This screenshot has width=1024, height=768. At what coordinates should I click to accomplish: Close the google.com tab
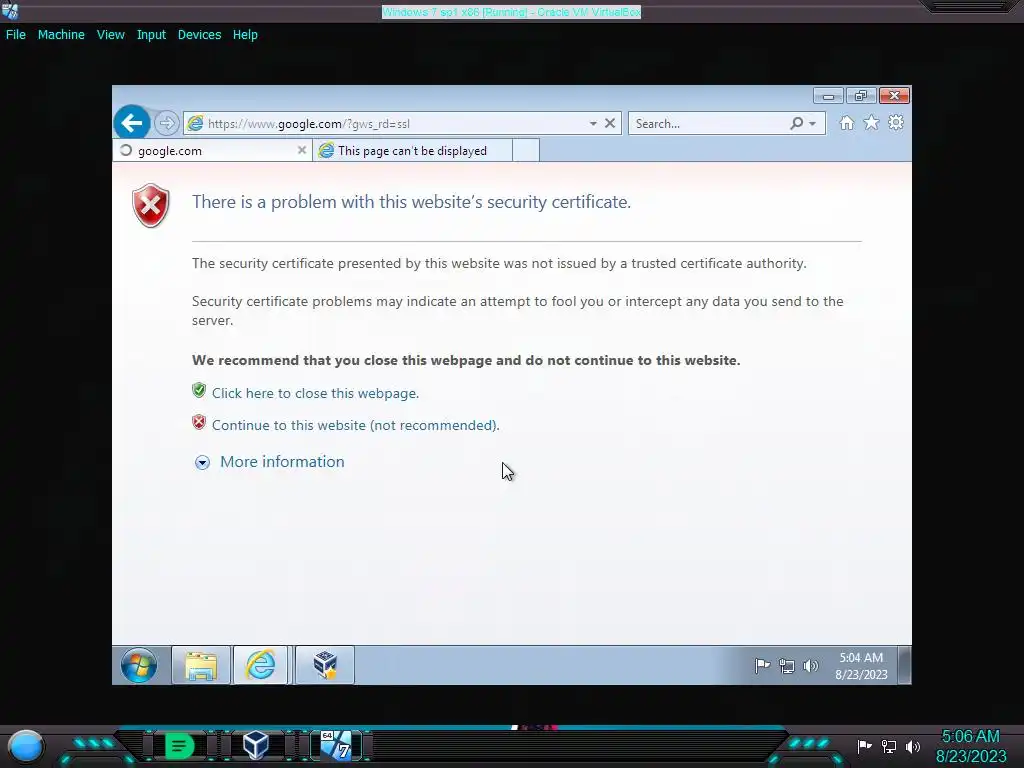point(302,150)
